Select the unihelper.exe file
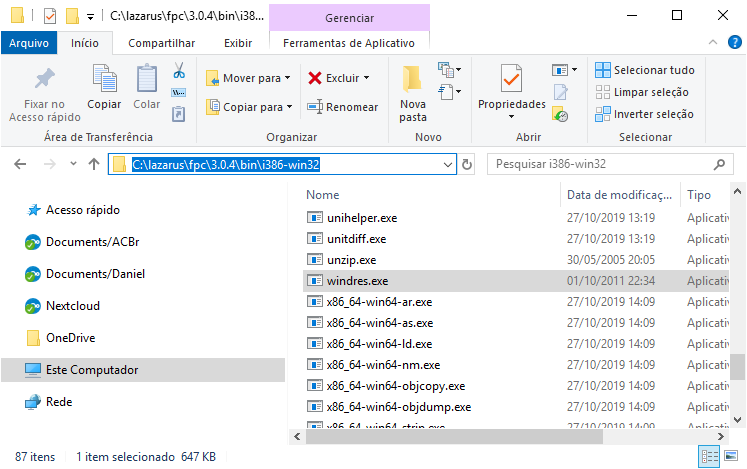 tap(362, 218)
